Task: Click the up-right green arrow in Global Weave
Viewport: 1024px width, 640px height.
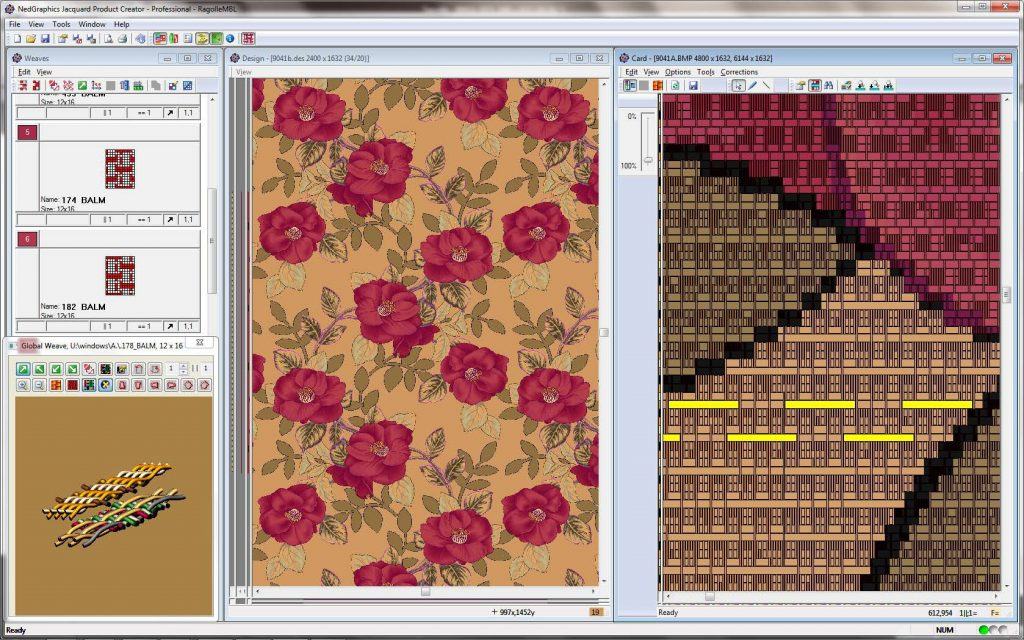Action: (23, 369)
